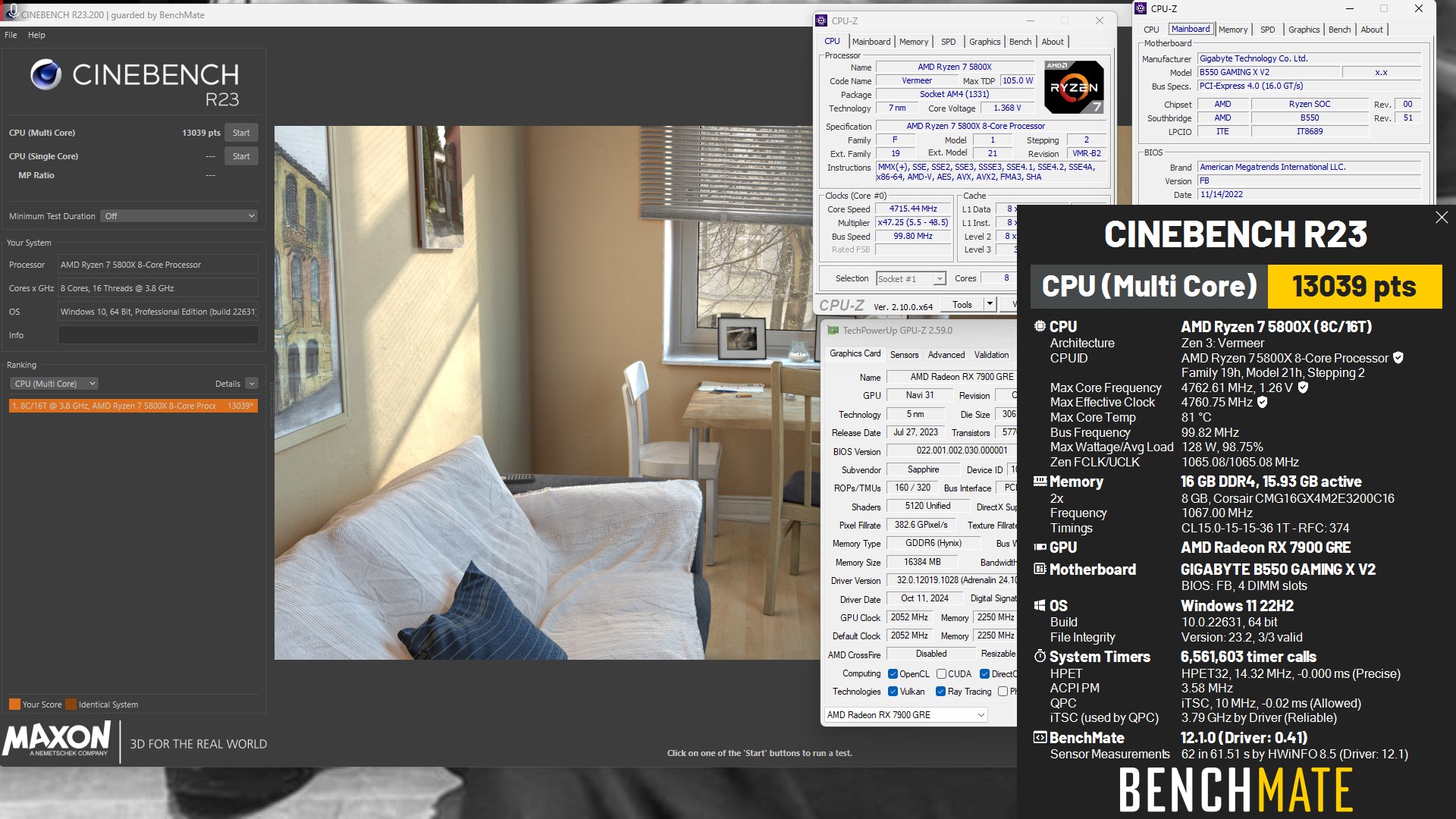This screenshot has height=819, width=1456.
Task: Click the Windows OS icon in BenchMate panel
Action: 1040,605
